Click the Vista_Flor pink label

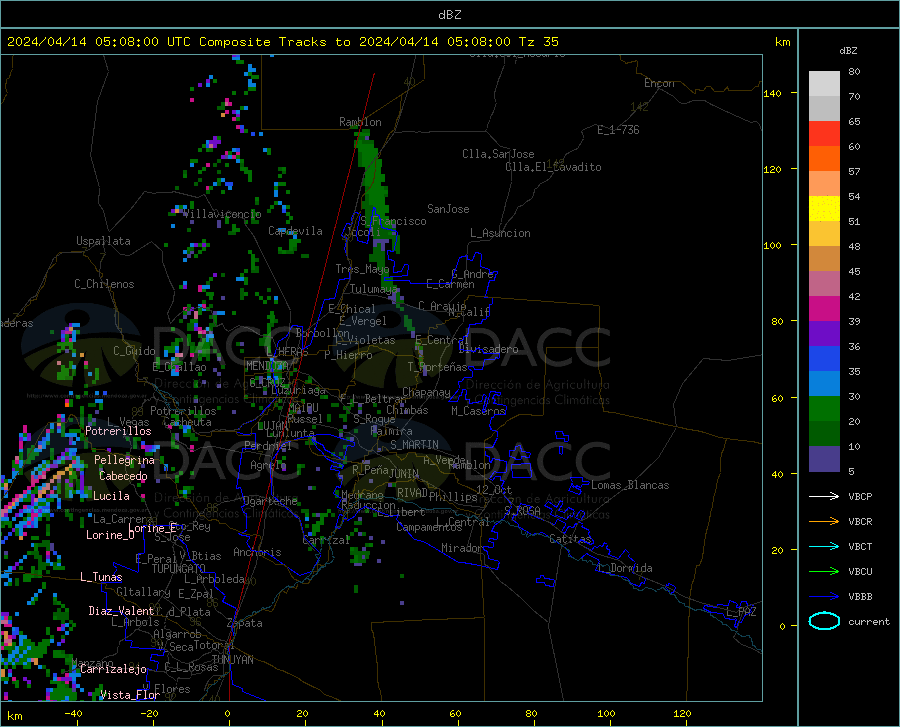coord(130,695)
